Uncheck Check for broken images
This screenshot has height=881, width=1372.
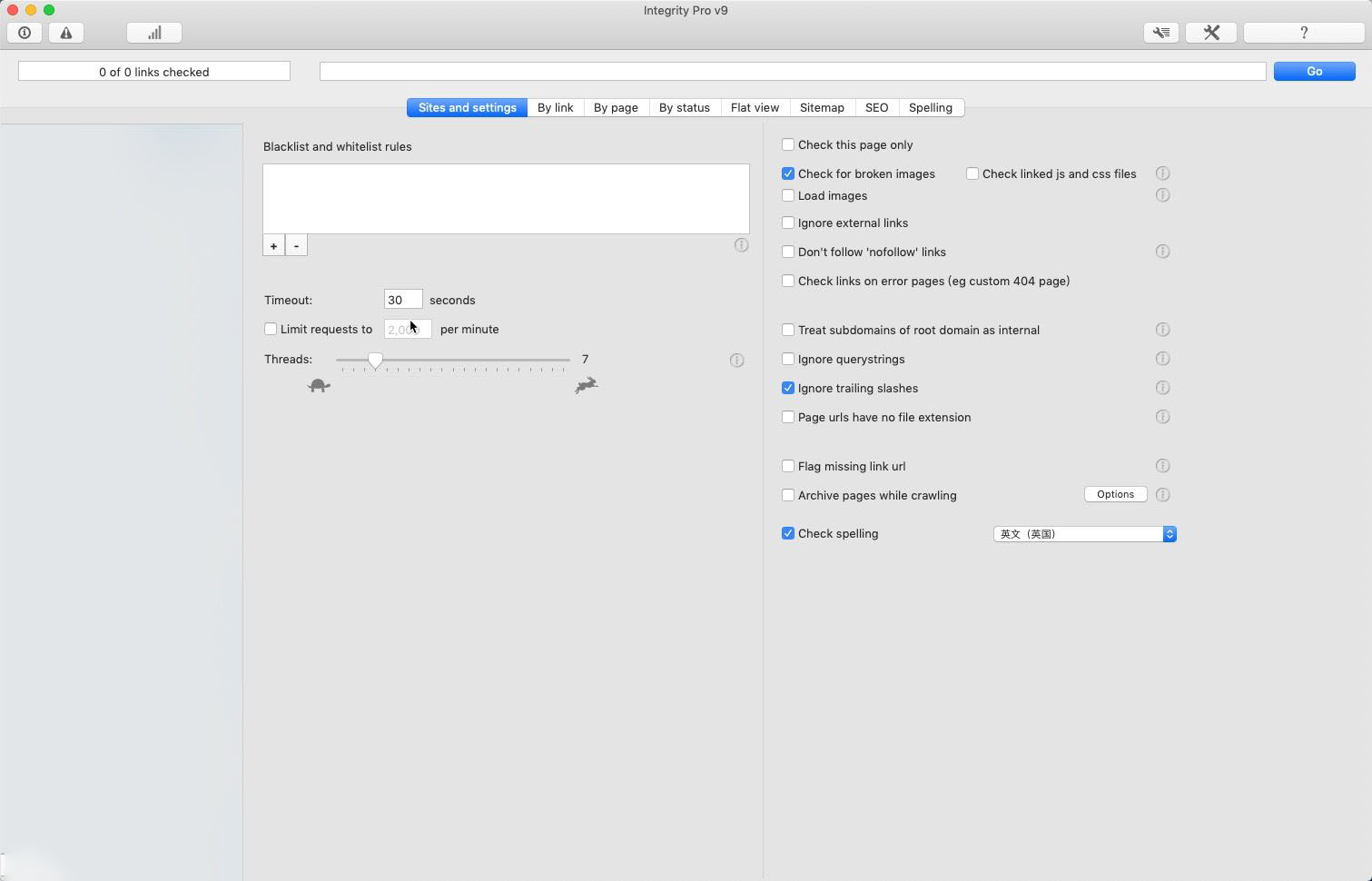[x=788, y=173]
